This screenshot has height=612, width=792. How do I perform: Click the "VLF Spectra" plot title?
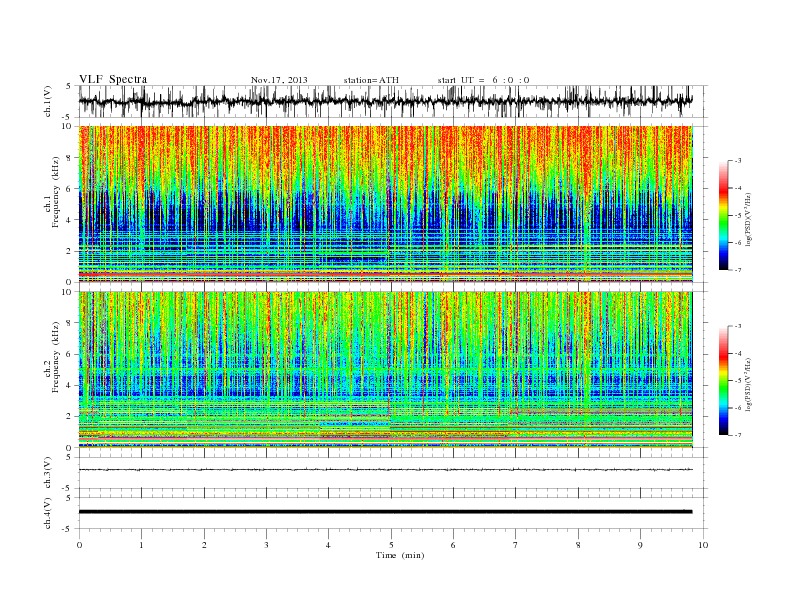click(x=113, y=79)
